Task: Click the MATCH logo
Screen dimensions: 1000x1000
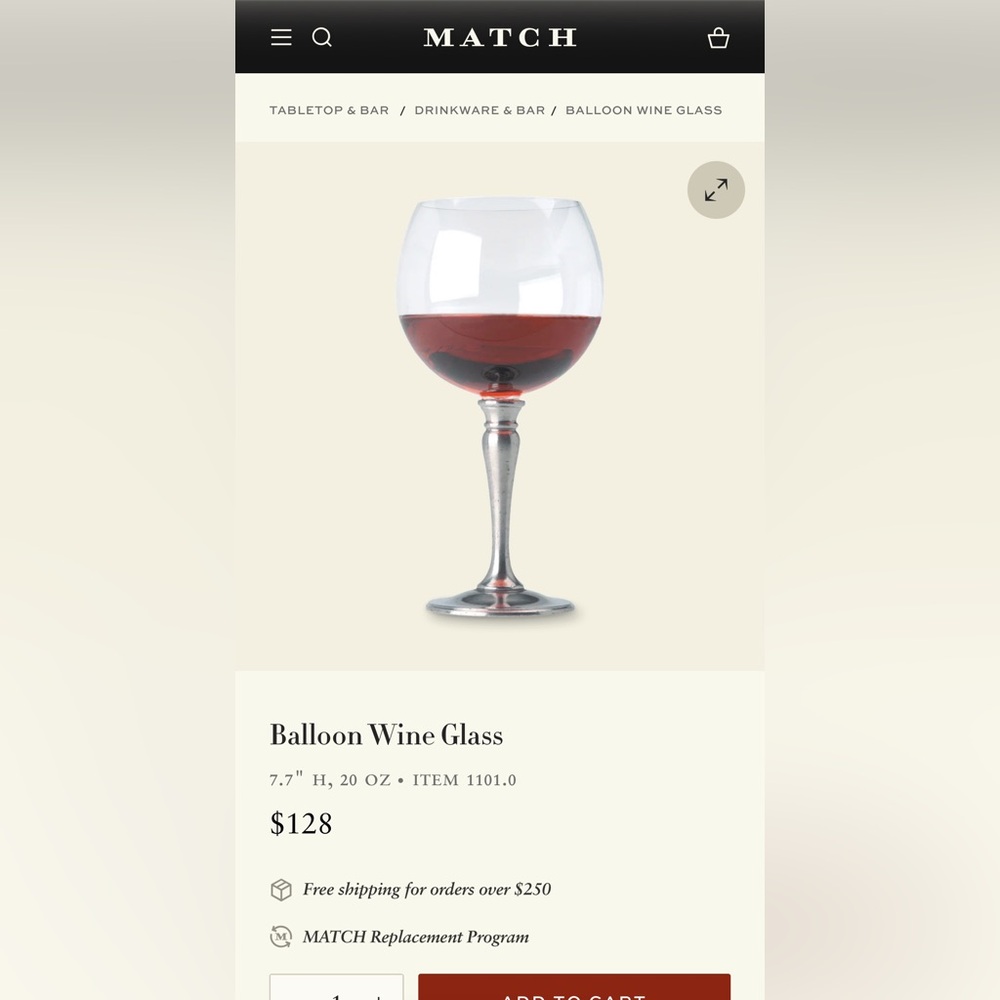Action: coord(500,37)
